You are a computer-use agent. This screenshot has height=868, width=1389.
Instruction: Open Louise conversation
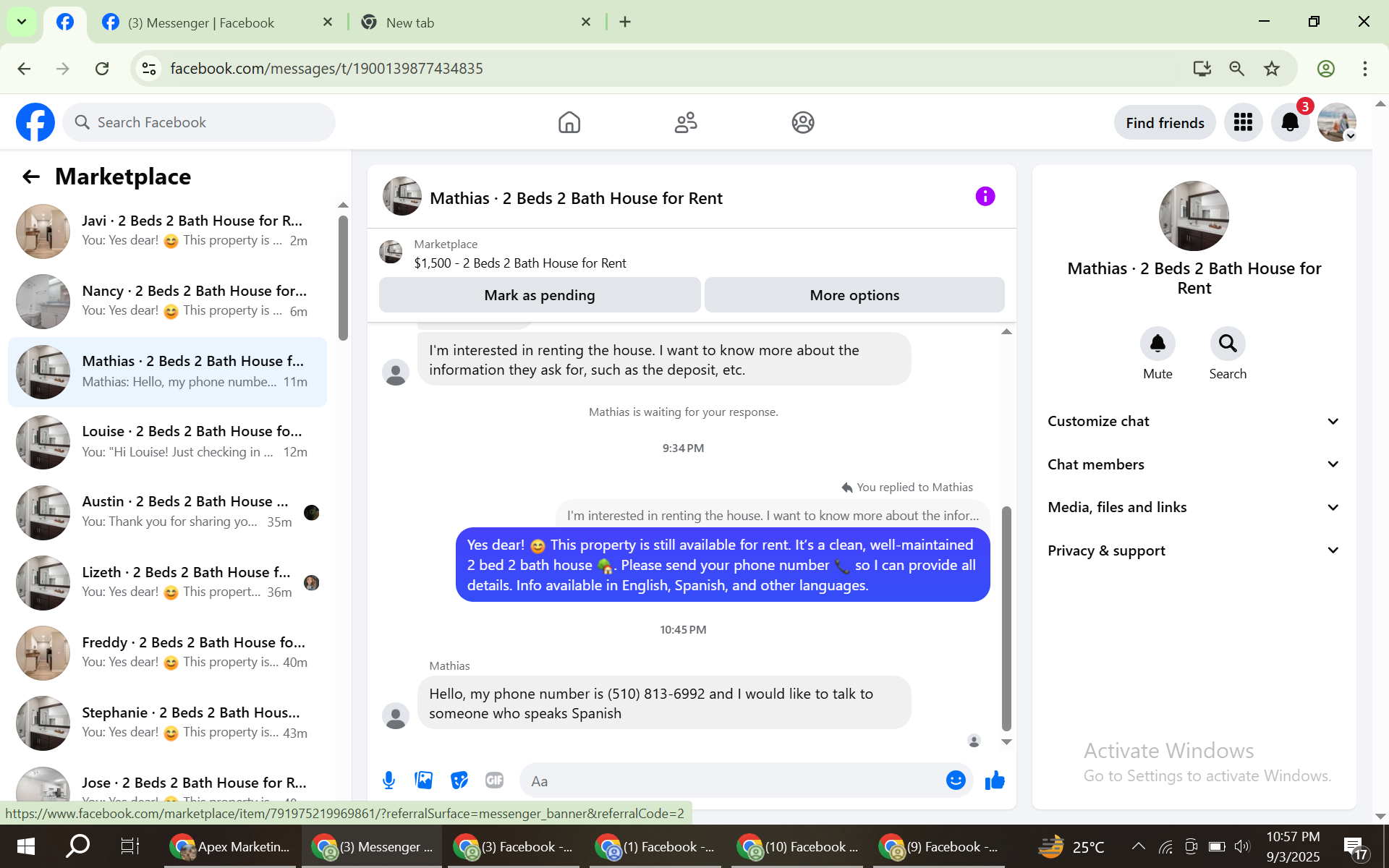pos(168,441)
